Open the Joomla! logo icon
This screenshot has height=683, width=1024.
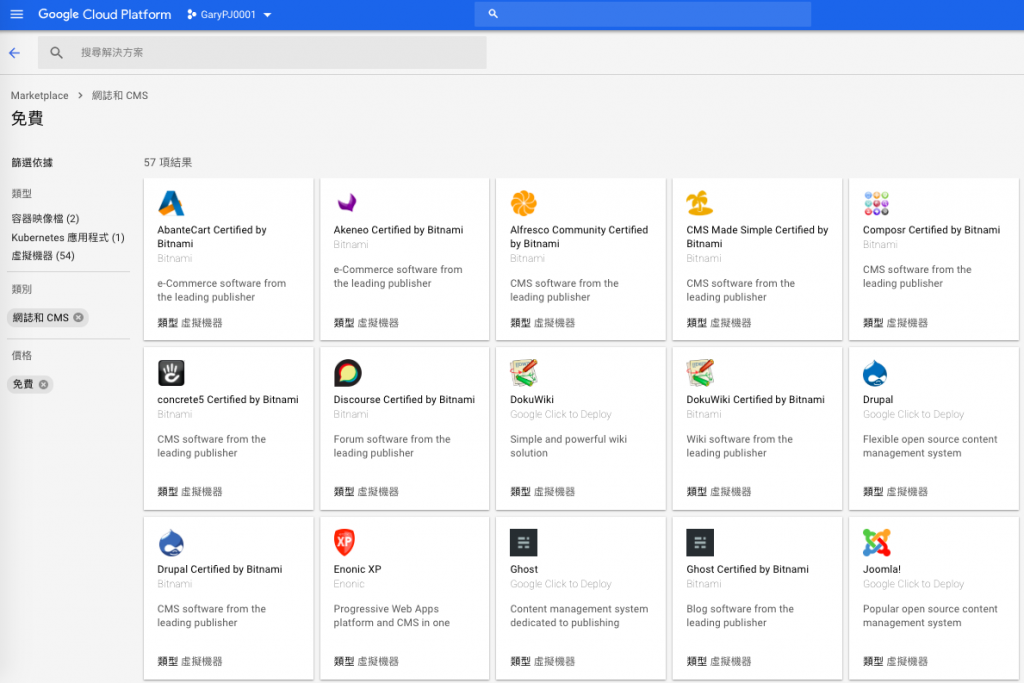pos(876,543)
